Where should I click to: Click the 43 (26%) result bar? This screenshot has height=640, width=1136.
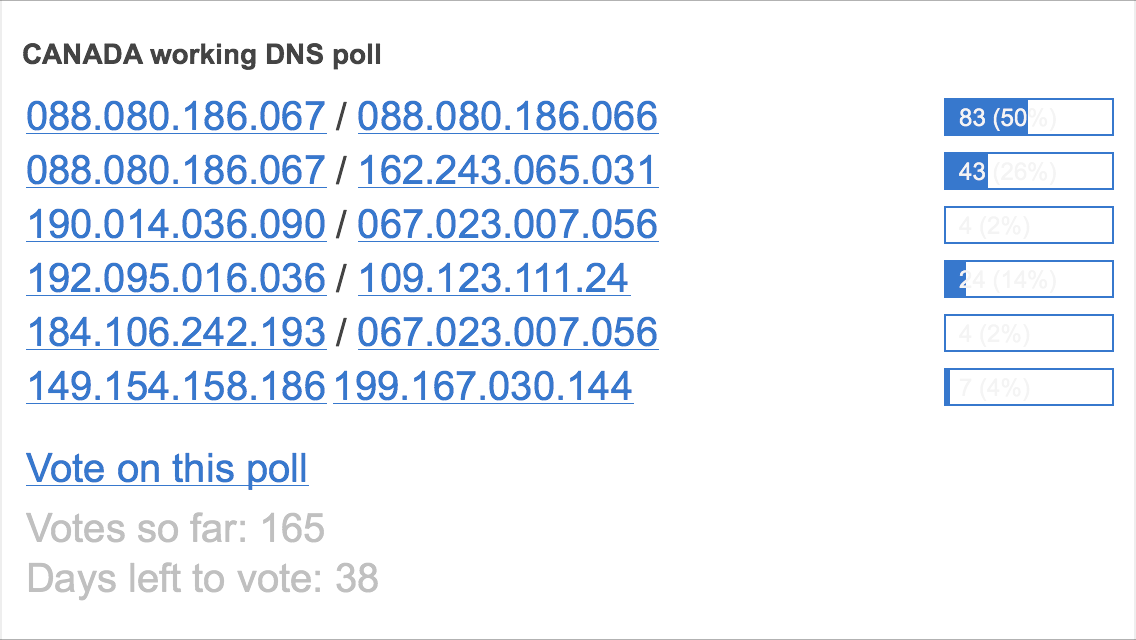coord(1029,171)
